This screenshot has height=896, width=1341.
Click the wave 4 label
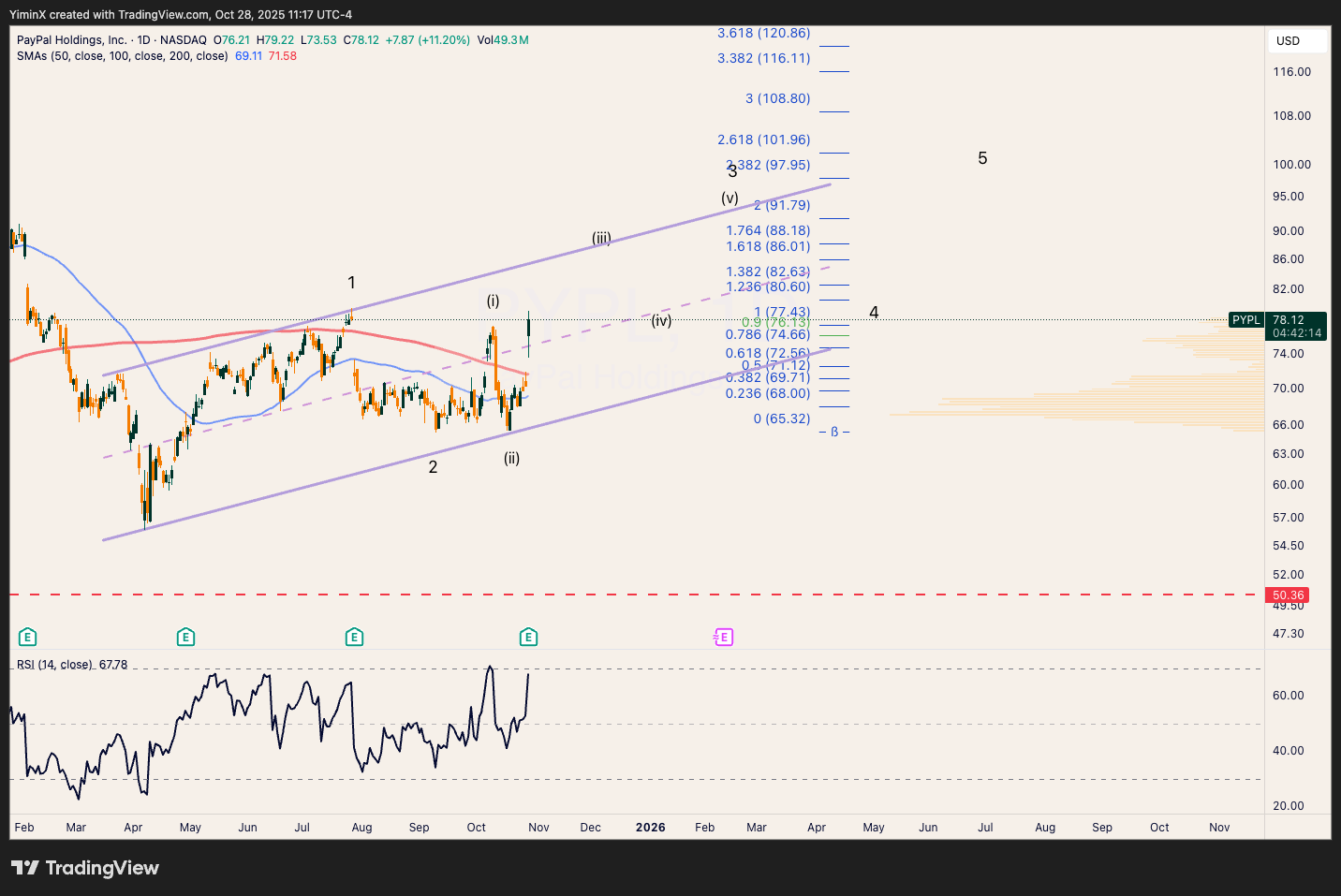click(x=874, y=313)
